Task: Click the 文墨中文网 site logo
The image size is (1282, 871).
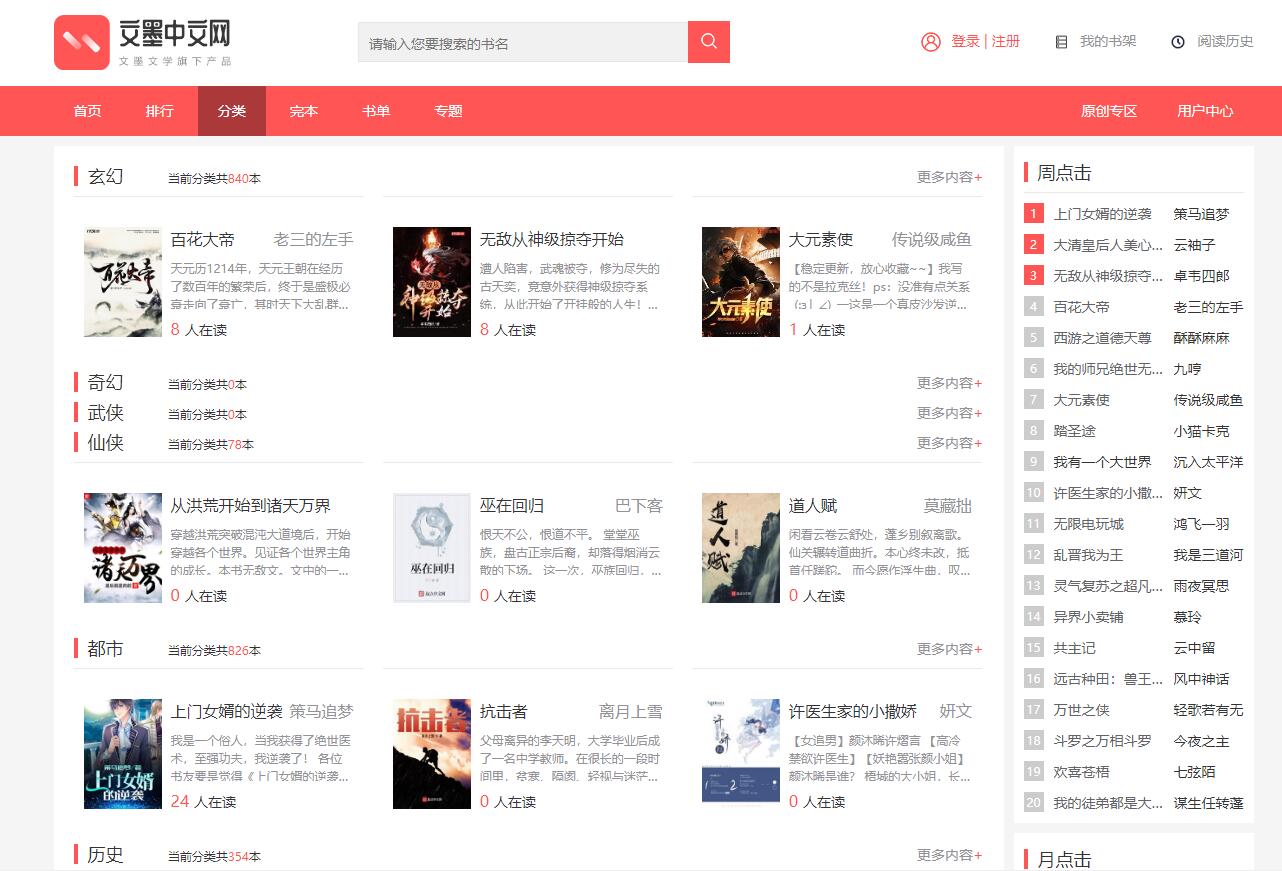Action: [143, 42]
